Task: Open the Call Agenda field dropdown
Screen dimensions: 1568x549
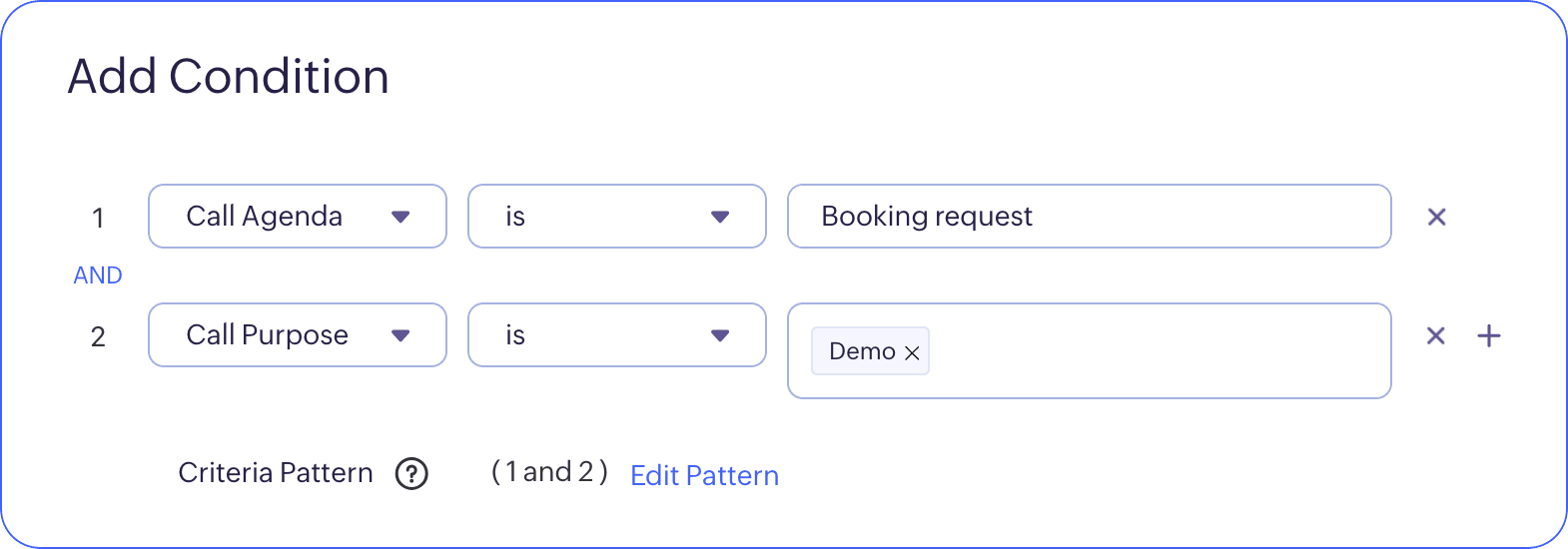Action: [x=298, y=216]
